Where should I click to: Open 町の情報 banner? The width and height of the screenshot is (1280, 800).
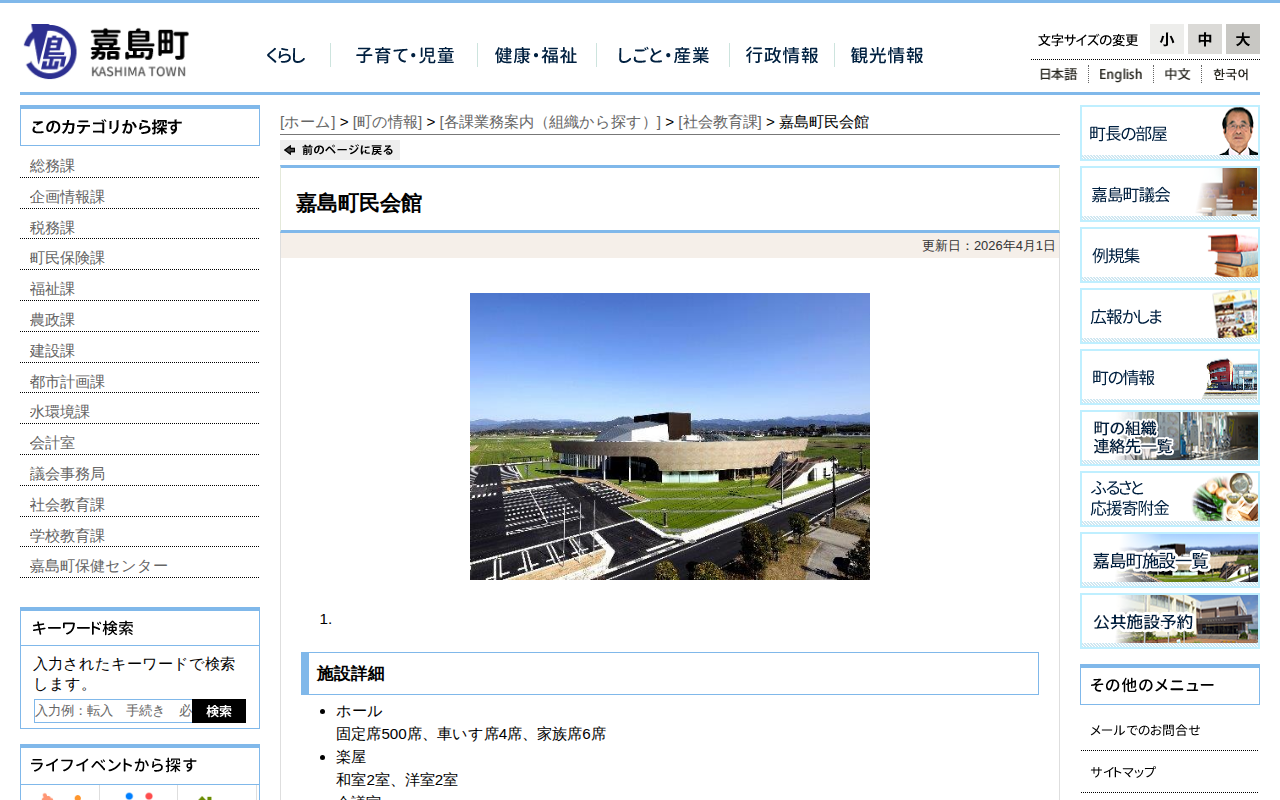(1170, 377)
